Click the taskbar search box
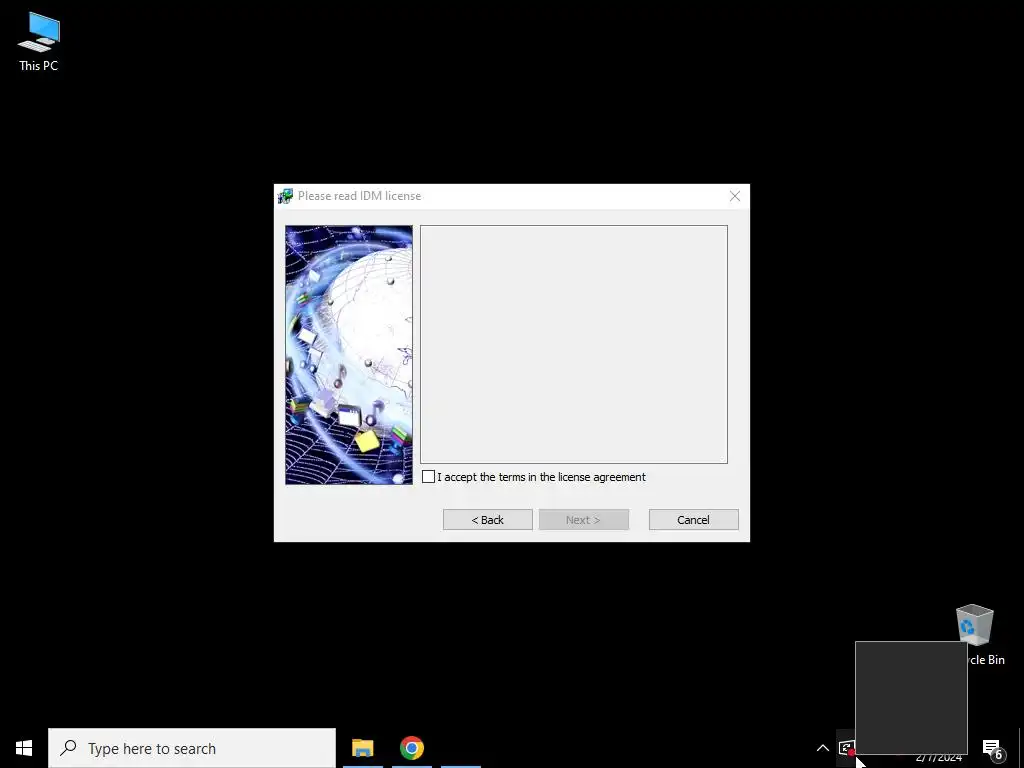 tap(192, 748)
